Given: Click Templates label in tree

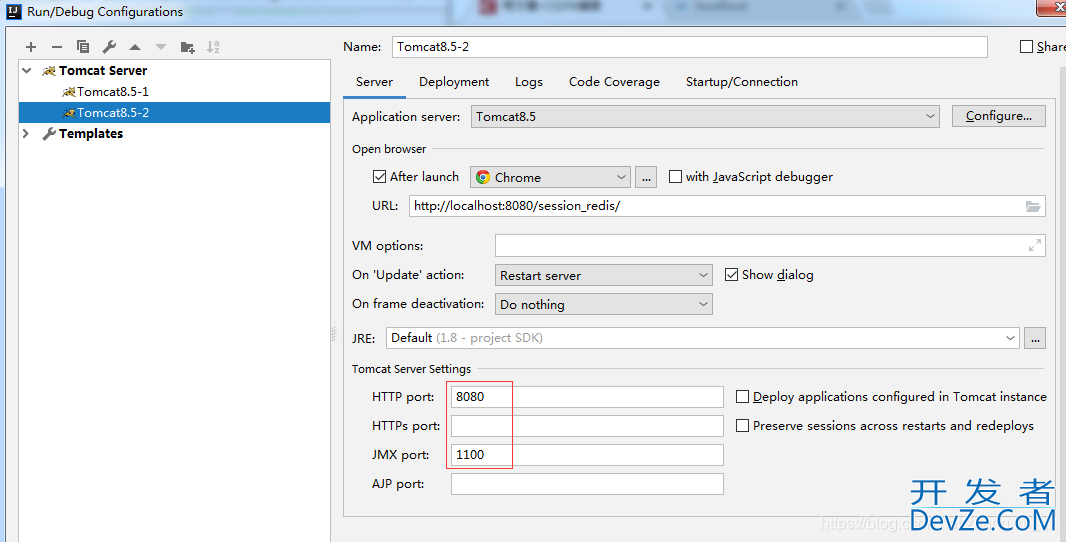Looking at the screenshot, I should 91,133.
